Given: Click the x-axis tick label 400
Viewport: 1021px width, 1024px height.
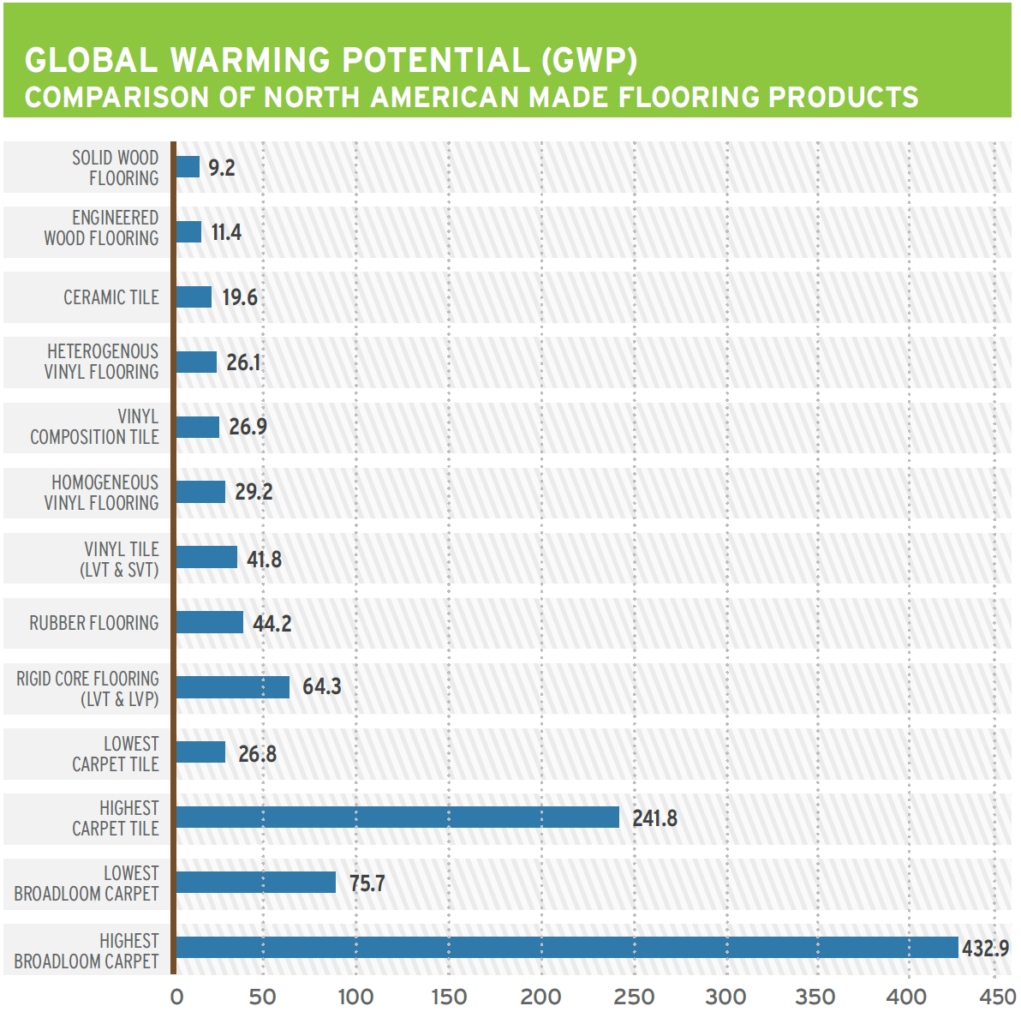Looking at the screenshot, I should (907, 997).
